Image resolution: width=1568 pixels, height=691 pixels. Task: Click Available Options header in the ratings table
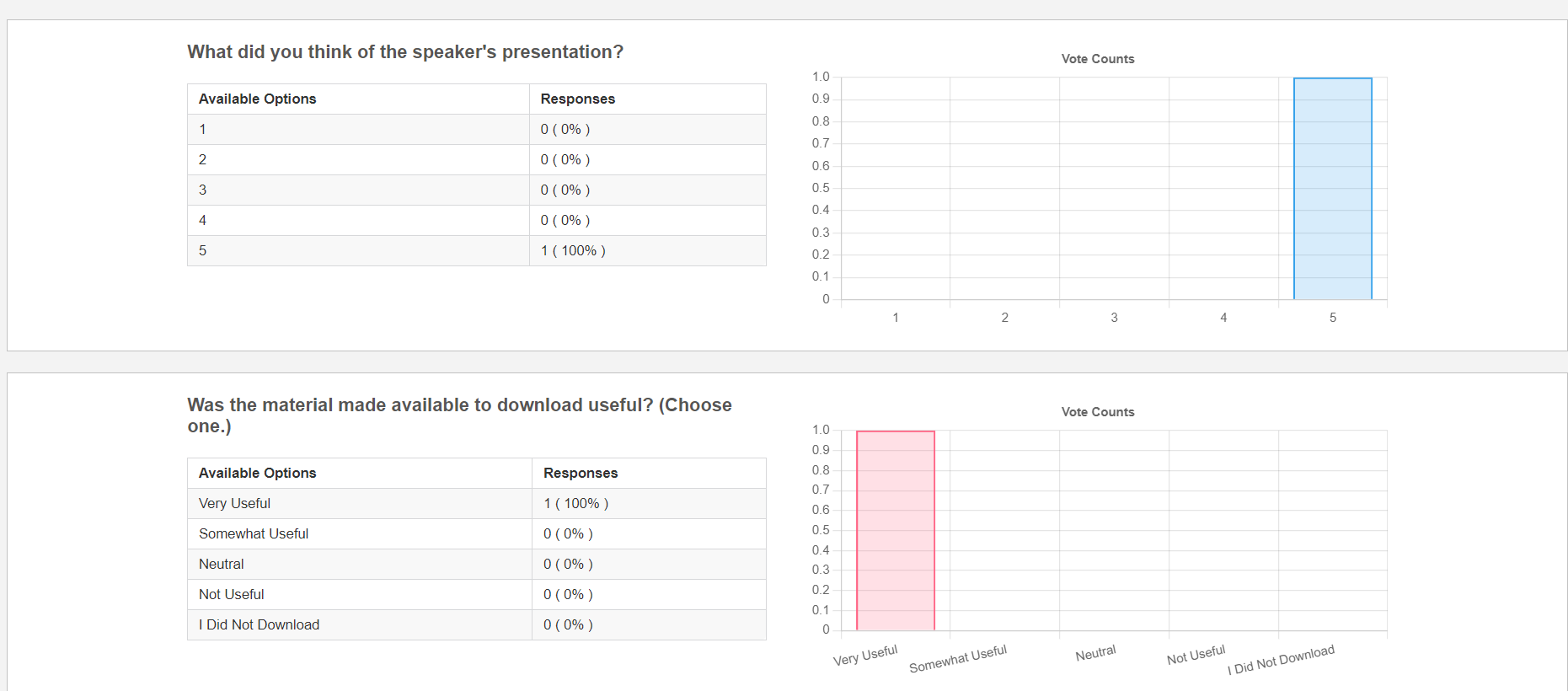257,99
